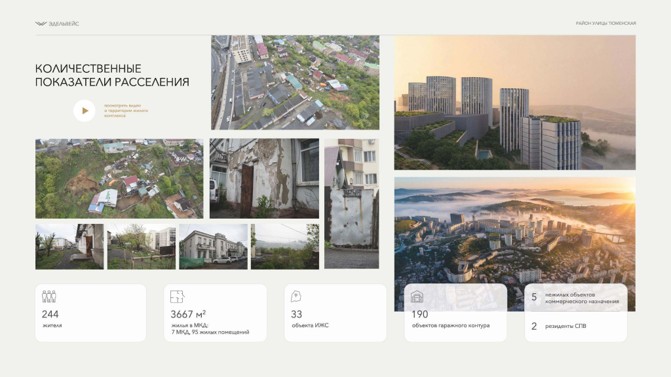The image size is (671, 377).
Task: Open the video link text beside play button
Action: pos(126,110)
